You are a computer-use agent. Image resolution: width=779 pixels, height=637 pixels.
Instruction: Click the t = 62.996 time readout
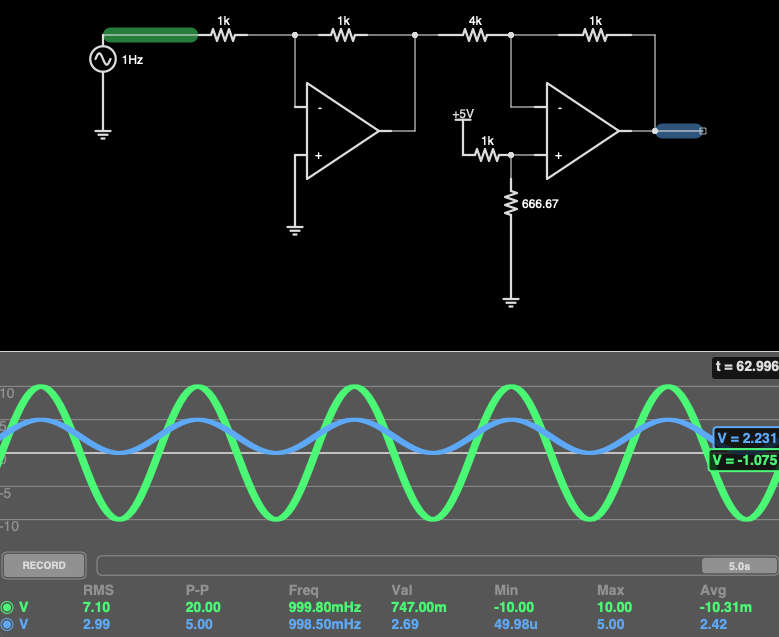tap(746, 367)
